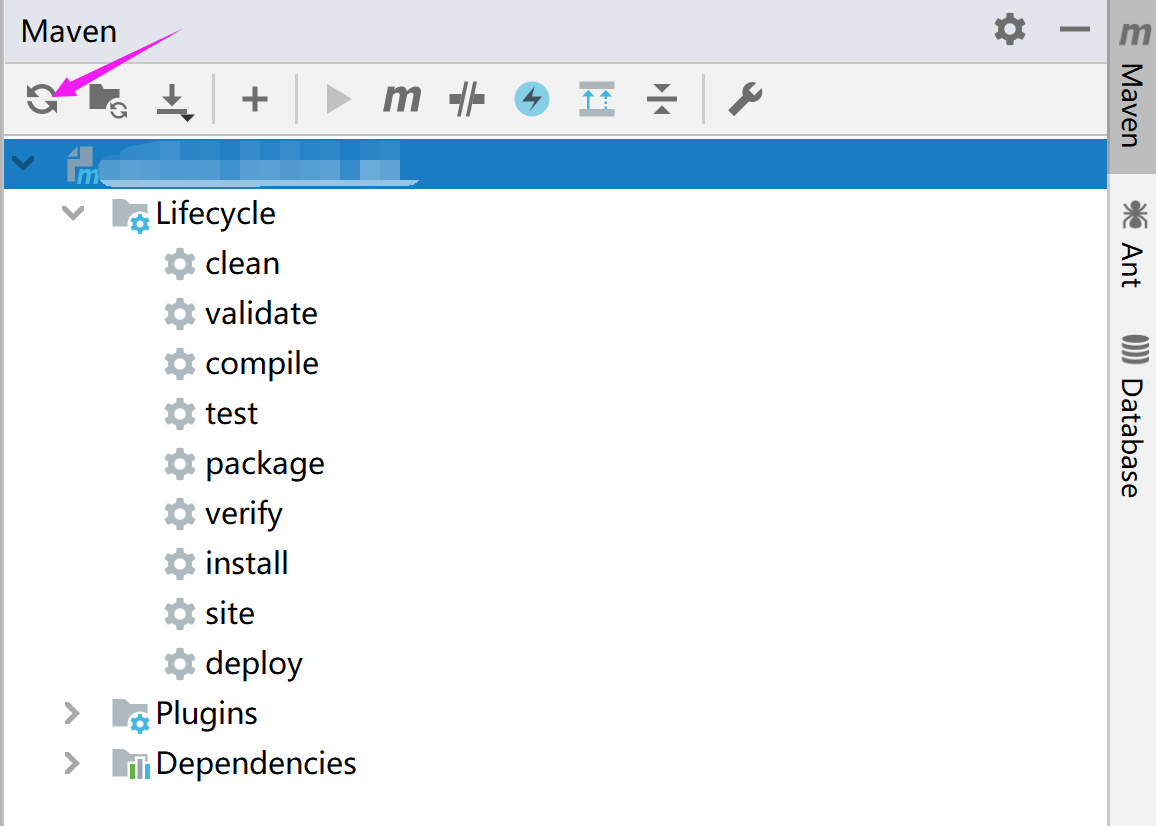This screenshot has width=1156, height=826.
Task: Open the Ant side tab
Action: coord(1132,244)
